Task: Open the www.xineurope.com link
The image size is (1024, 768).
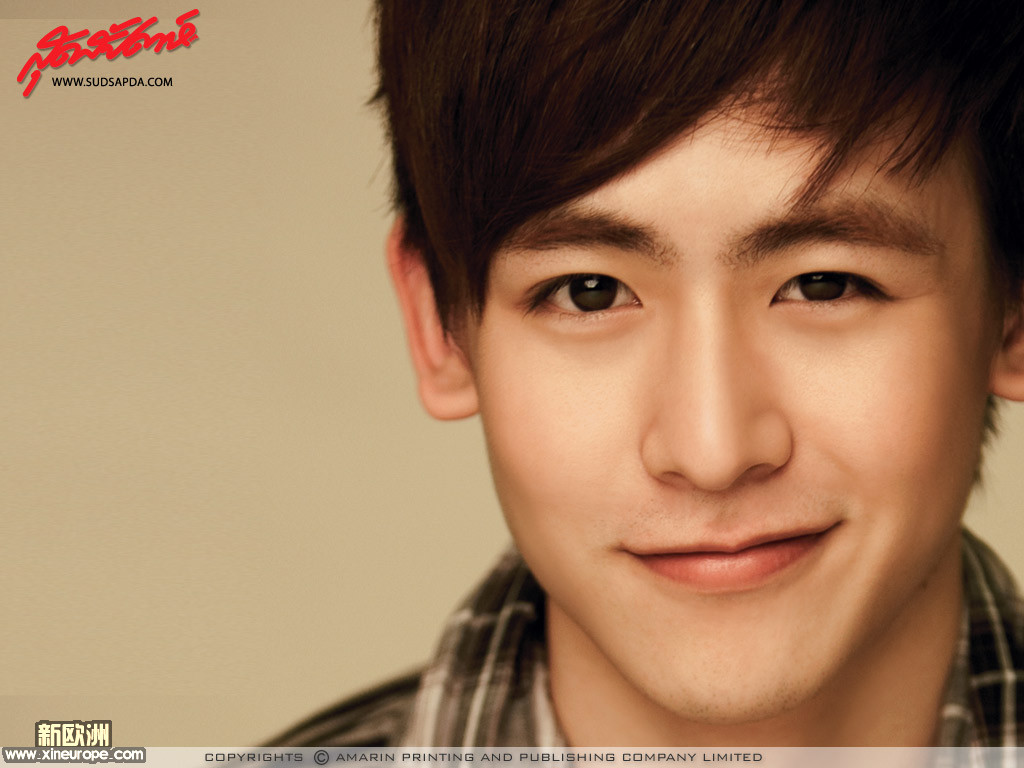Action: pyautogui.click(x=74, y=755)
